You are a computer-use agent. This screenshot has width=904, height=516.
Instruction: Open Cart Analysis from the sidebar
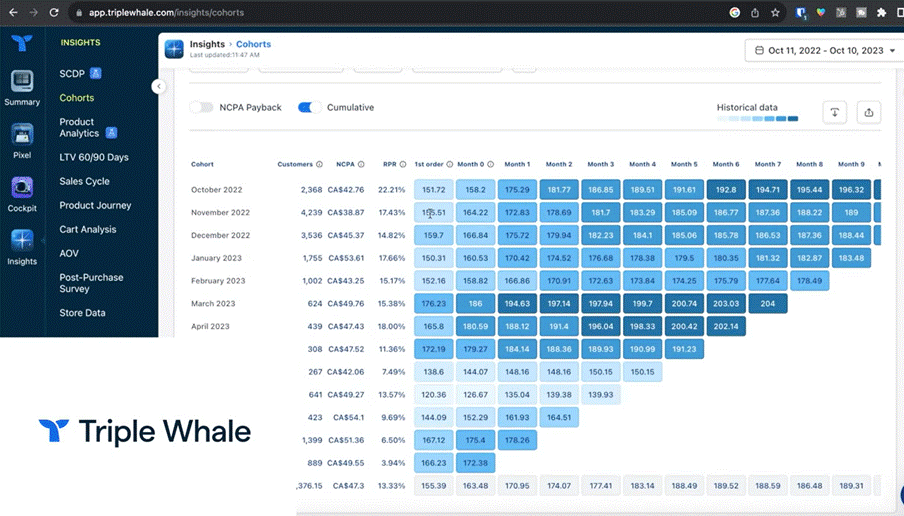87,229
